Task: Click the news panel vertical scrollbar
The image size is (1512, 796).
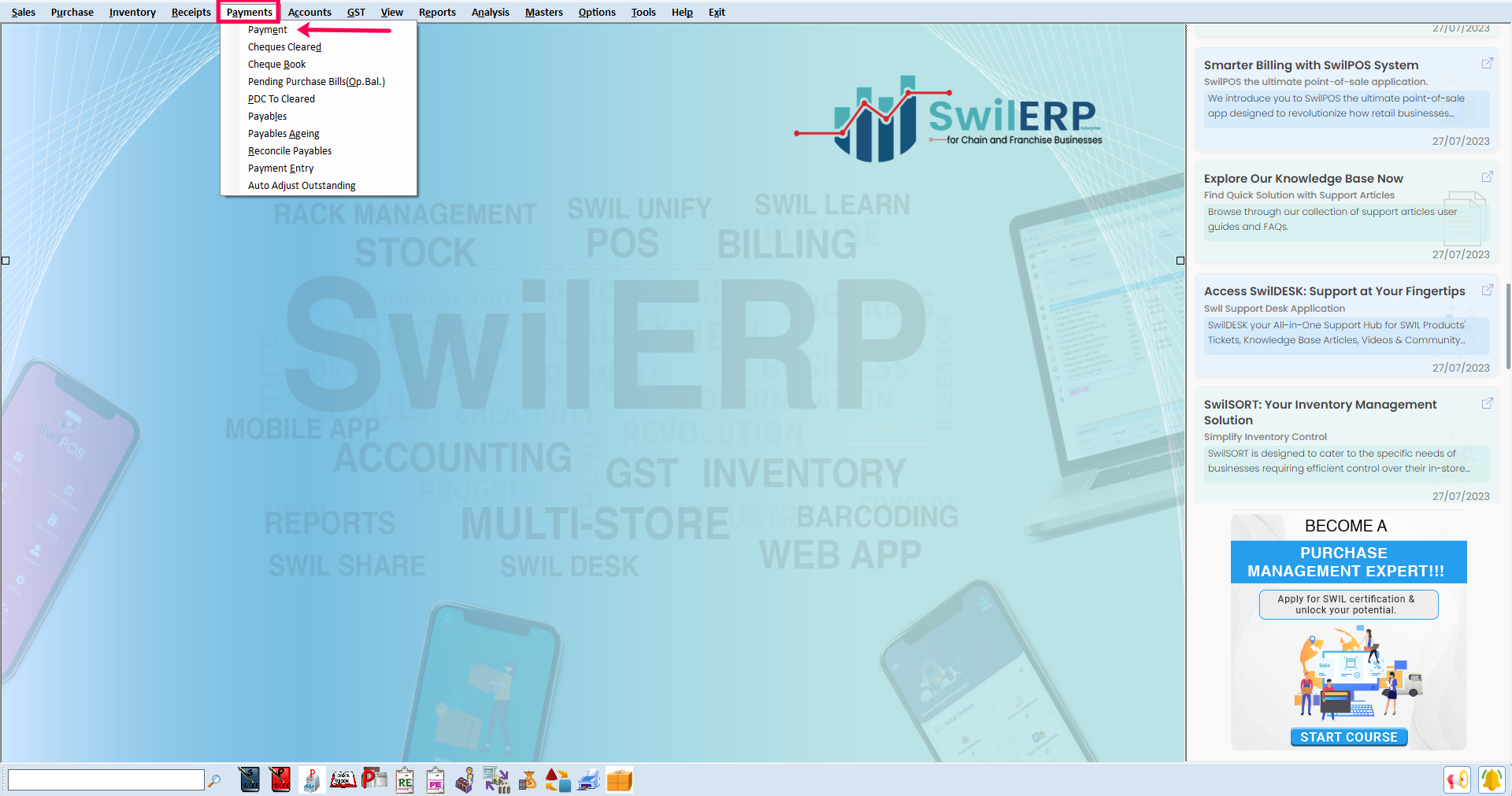Action: 1508,326
